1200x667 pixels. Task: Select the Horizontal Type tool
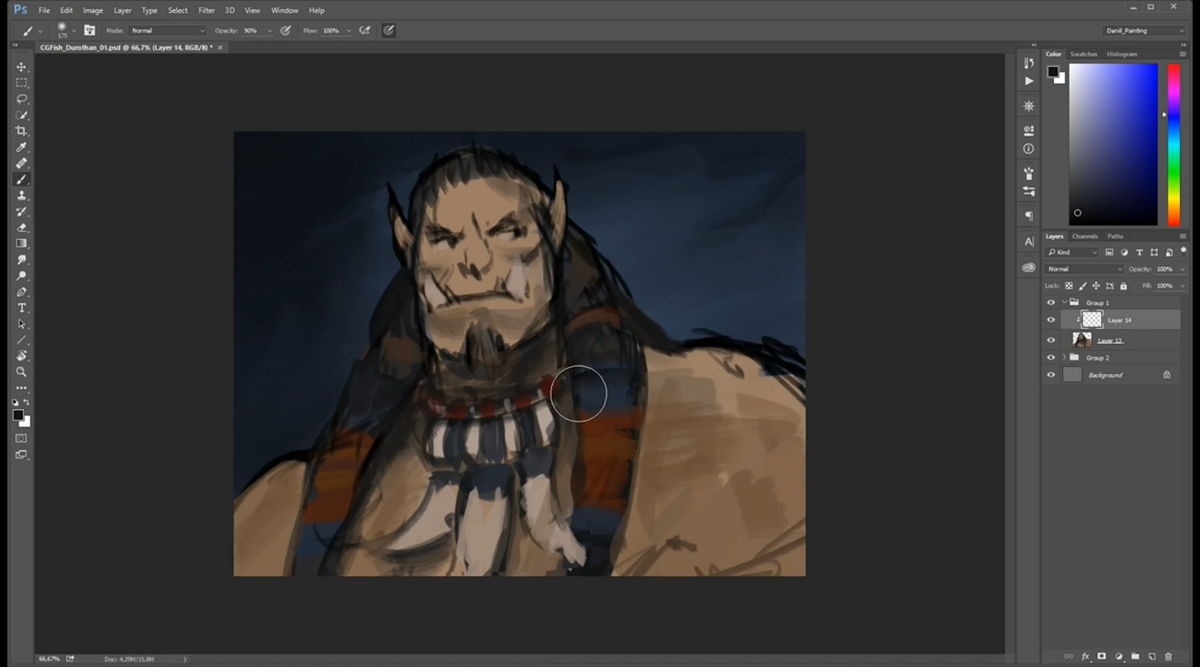21,308
